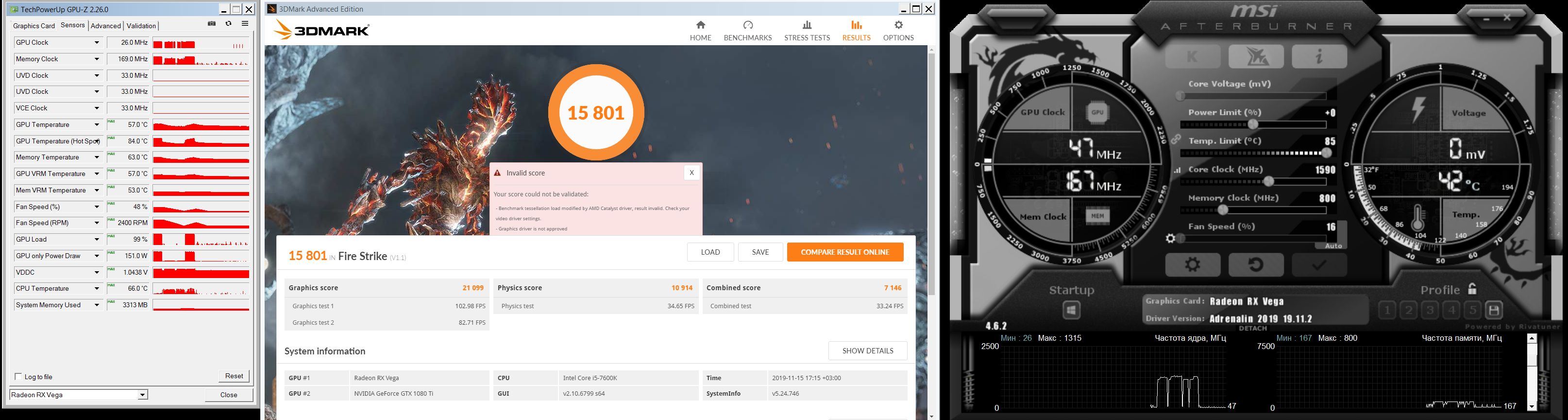Viewport: 1568px width, 420px height.
Task: Select Afterburner profile slot 2
Action: click(1409, 310)
